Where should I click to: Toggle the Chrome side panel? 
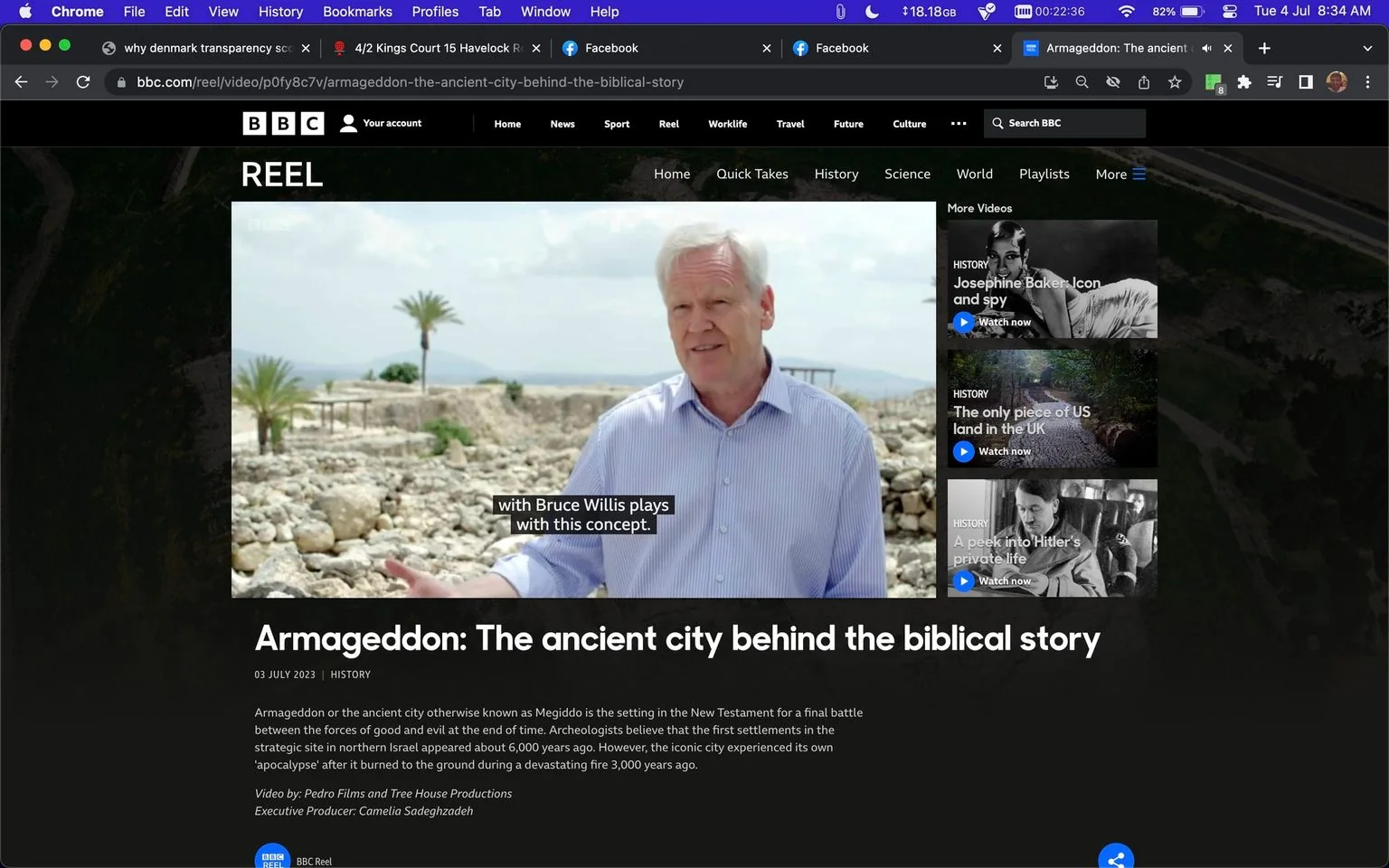tap(1306, 82)
